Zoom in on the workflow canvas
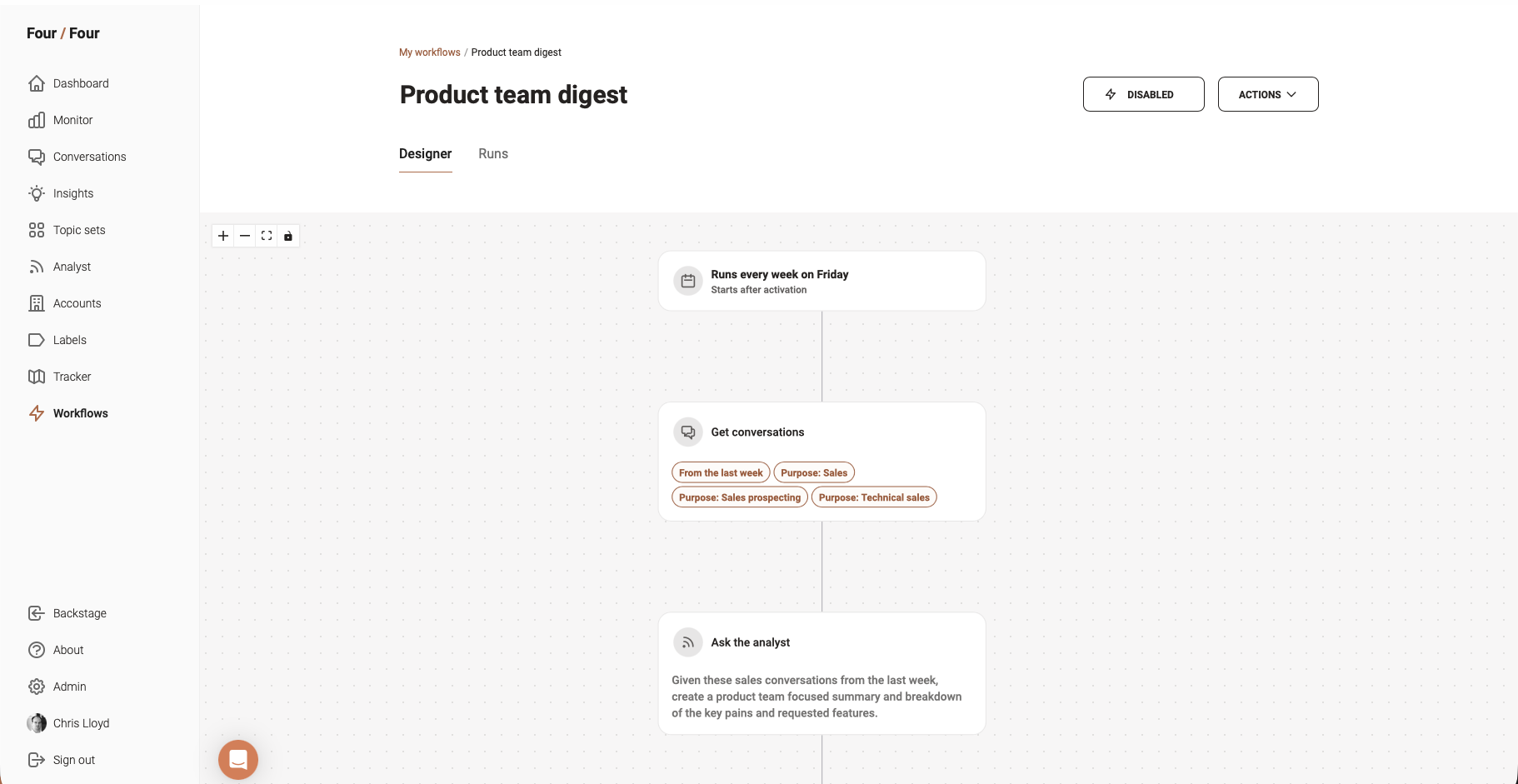This screenshot has width=1518, height=784. pyautogui.click(x=223, y=236)
